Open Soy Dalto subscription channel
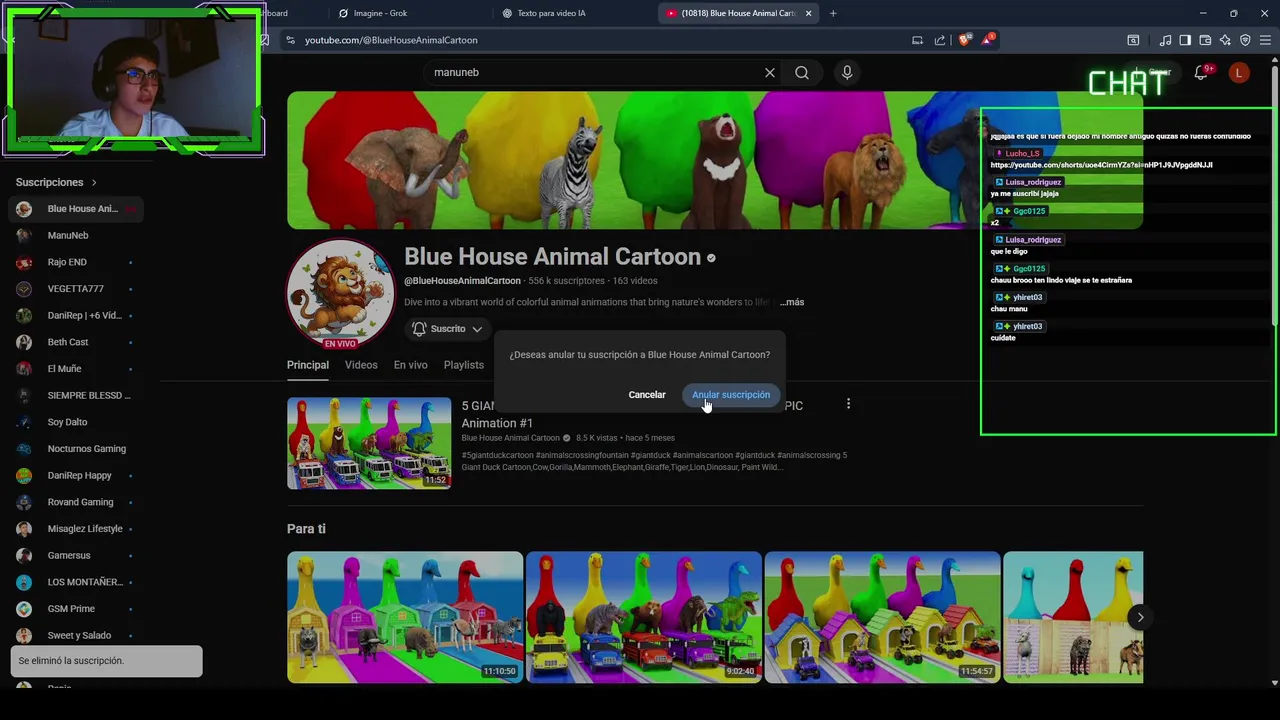Image resolution: width=1280 pixels, height=720 pixels. tap(76, 422)
